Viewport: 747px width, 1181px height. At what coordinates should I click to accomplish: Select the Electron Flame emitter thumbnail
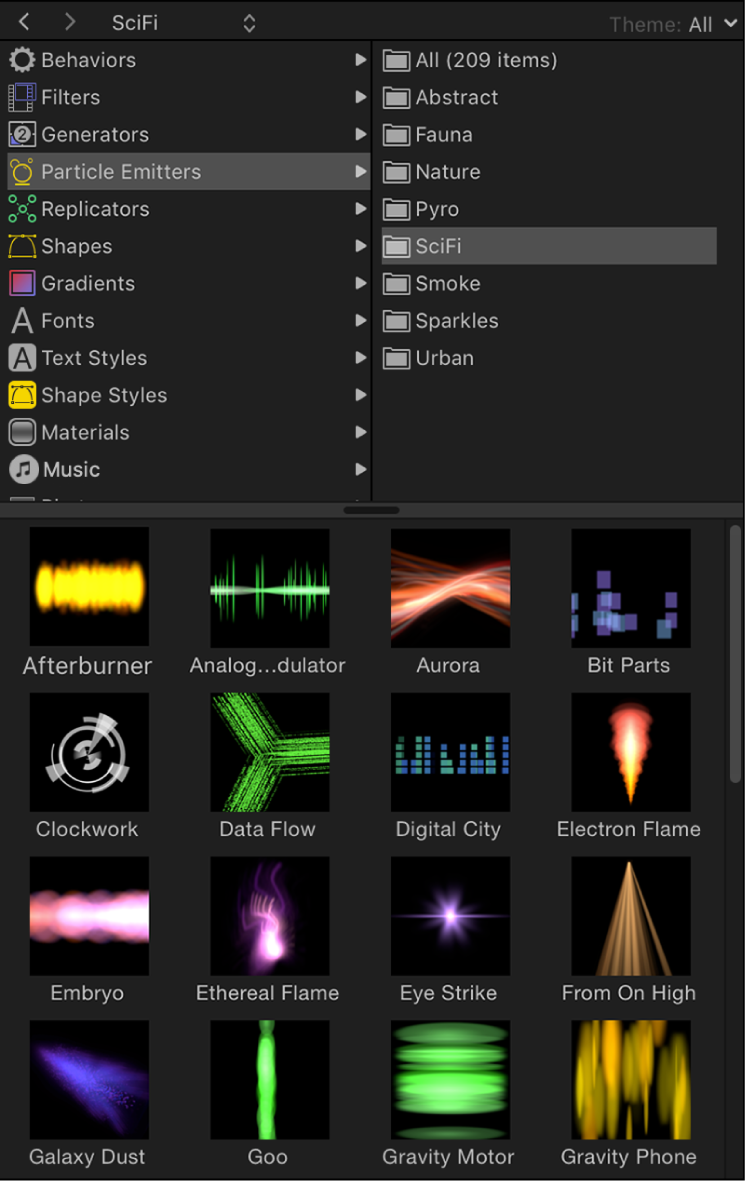(631, 752)
